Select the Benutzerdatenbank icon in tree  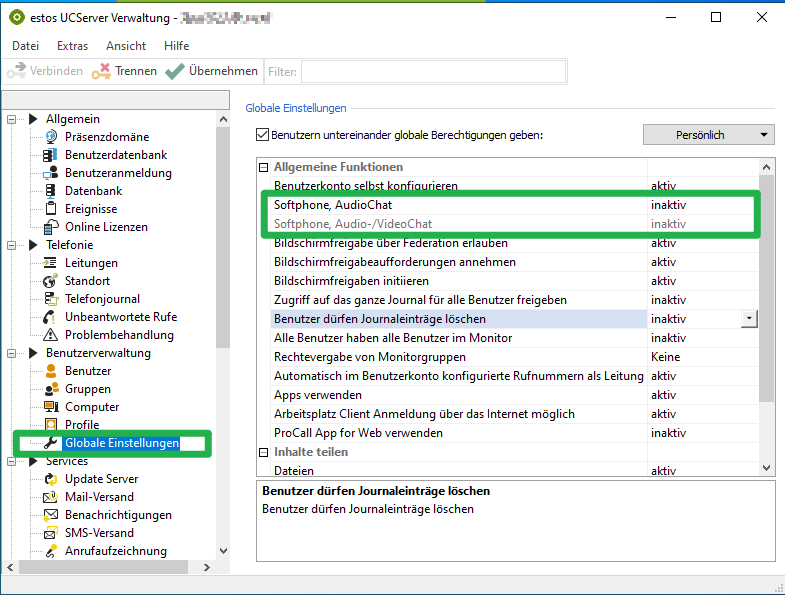[x=51, y=155]
